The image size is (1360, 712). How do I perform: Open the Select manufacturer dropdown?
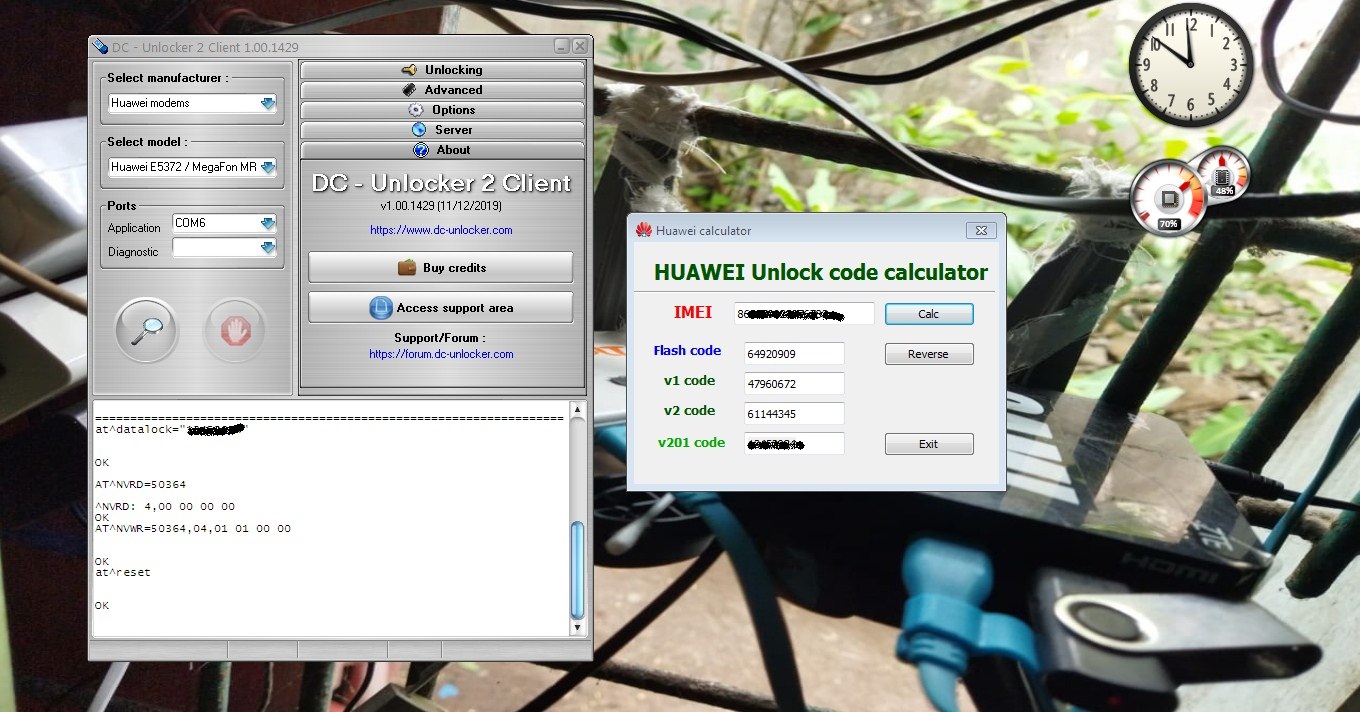[x=267, y=103]
